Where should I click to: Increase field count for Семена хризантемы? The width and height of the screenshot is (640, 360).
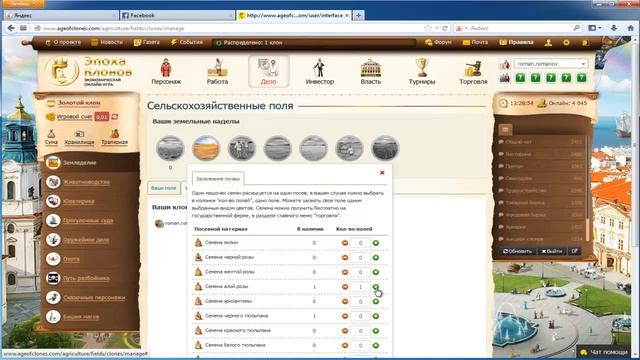[376, 302]
